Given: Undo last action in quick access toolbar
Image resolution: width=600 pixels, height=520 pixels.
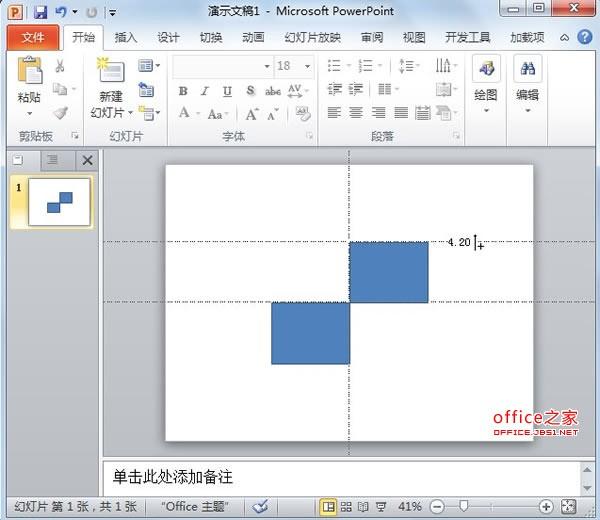Looking at the screenshot, I should pos(61,12).
